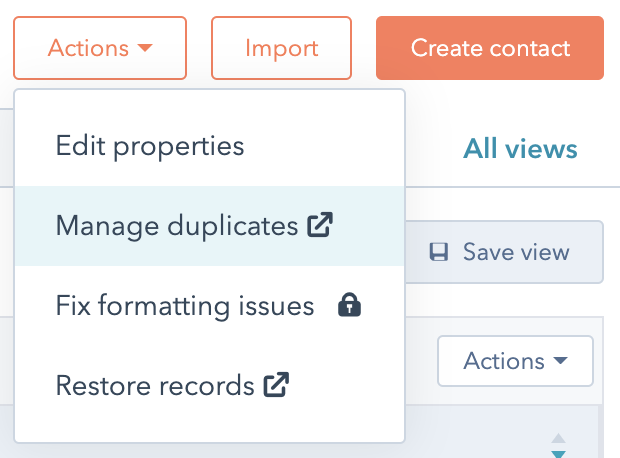Click the Create contact button
This screenshot has width=620, height=458.
point(490,48)
